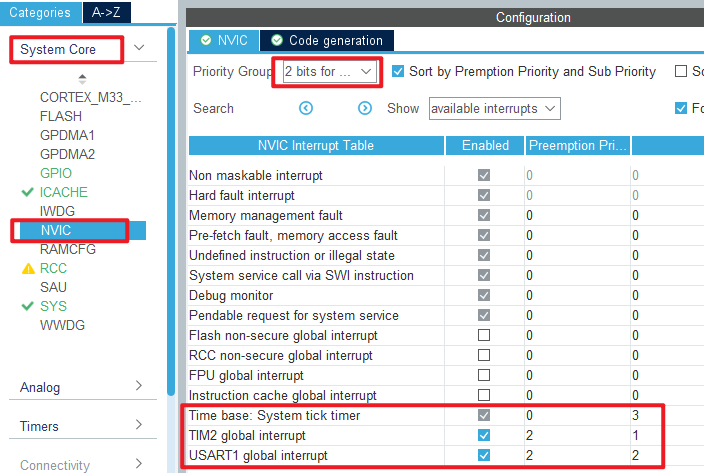Uncheck Sort by Premption Priority and Sub Priority
Viewport: 704px width, 473px height.
[398, 71]
